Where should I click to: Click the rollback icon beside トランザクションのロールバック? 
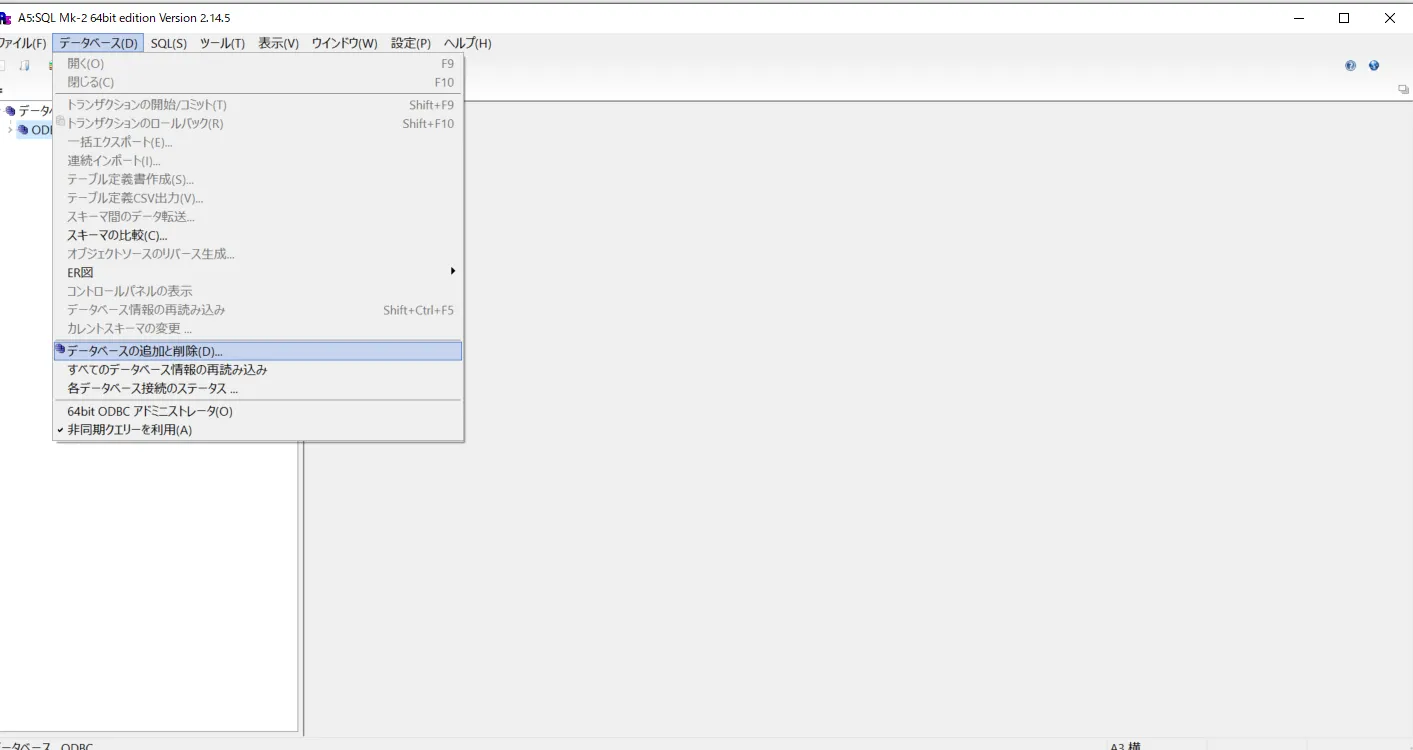[60, 120]
